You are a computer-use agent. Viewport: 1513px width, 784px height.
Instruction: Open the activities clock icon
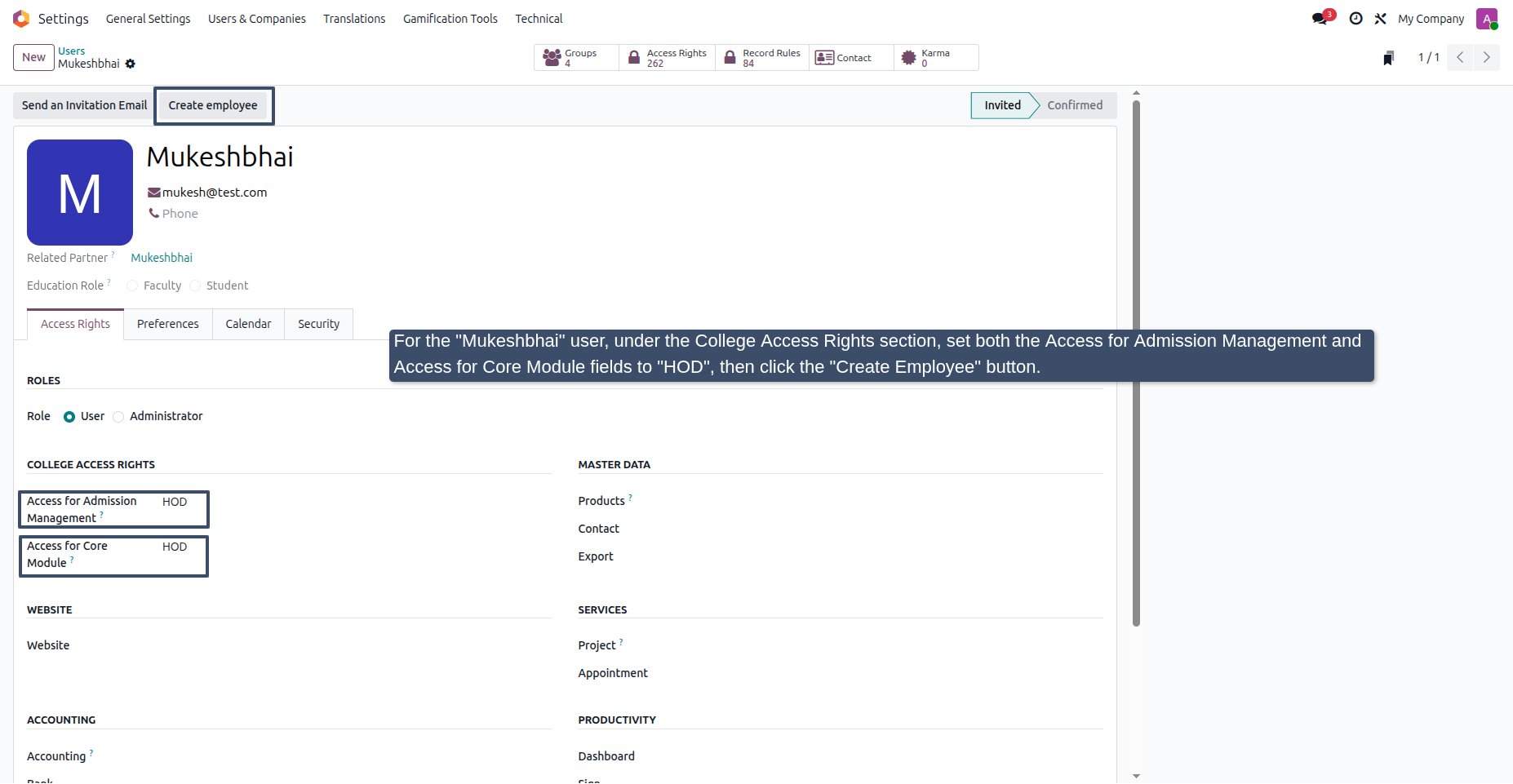[1355, 18]
